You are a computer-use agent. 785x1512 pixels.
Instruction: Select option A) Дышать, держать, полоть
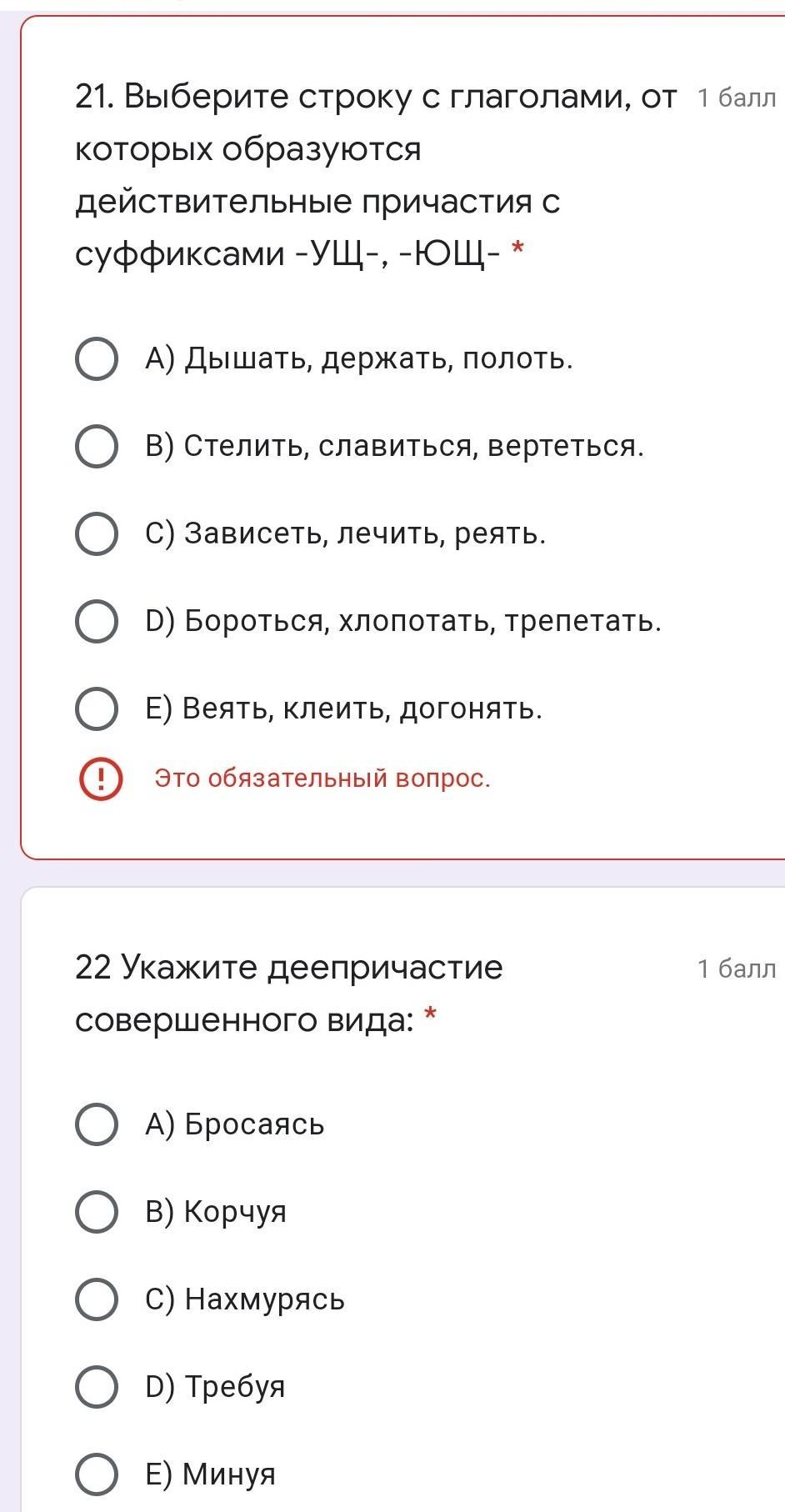click(x=97, y=359)
